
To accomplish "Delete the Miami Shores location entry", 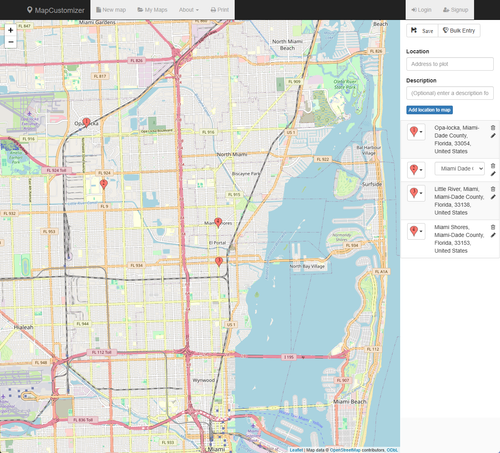I will pyautogui.click(x=493, y=227).
